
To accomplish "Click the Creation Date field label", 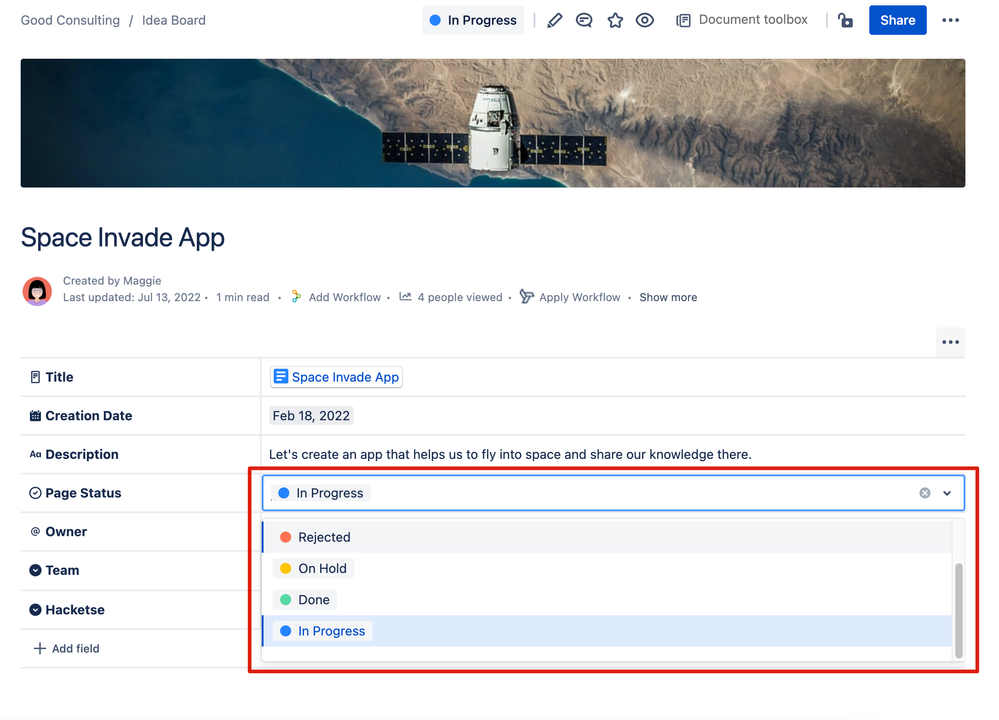I will point(89,416).
